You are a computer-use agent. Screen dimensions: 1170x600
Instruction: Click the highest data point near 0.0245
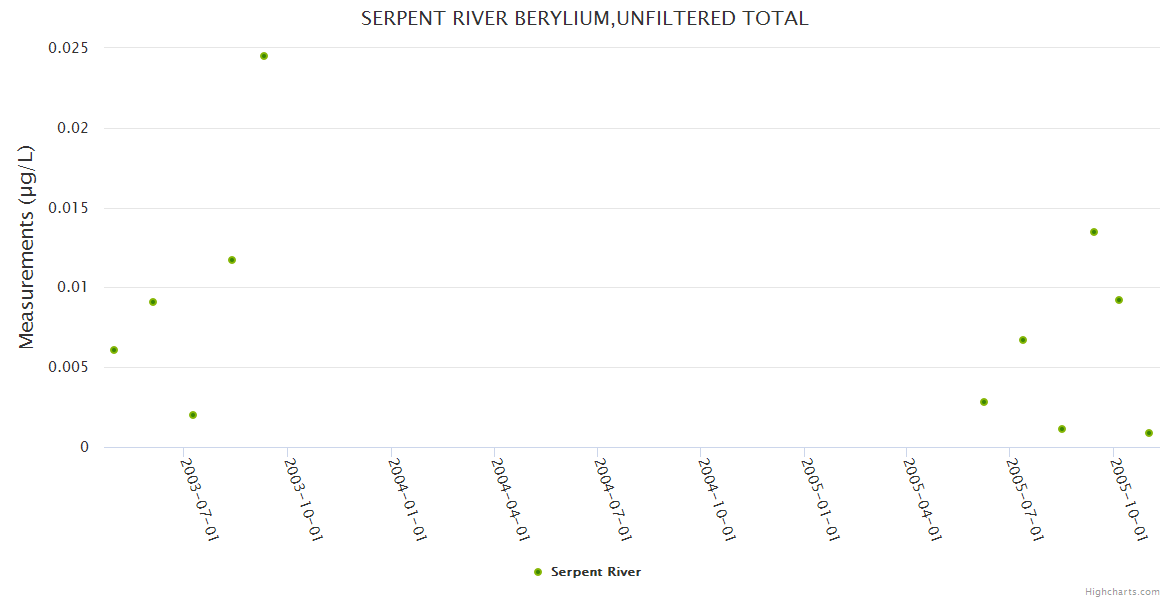coord(264,56)
